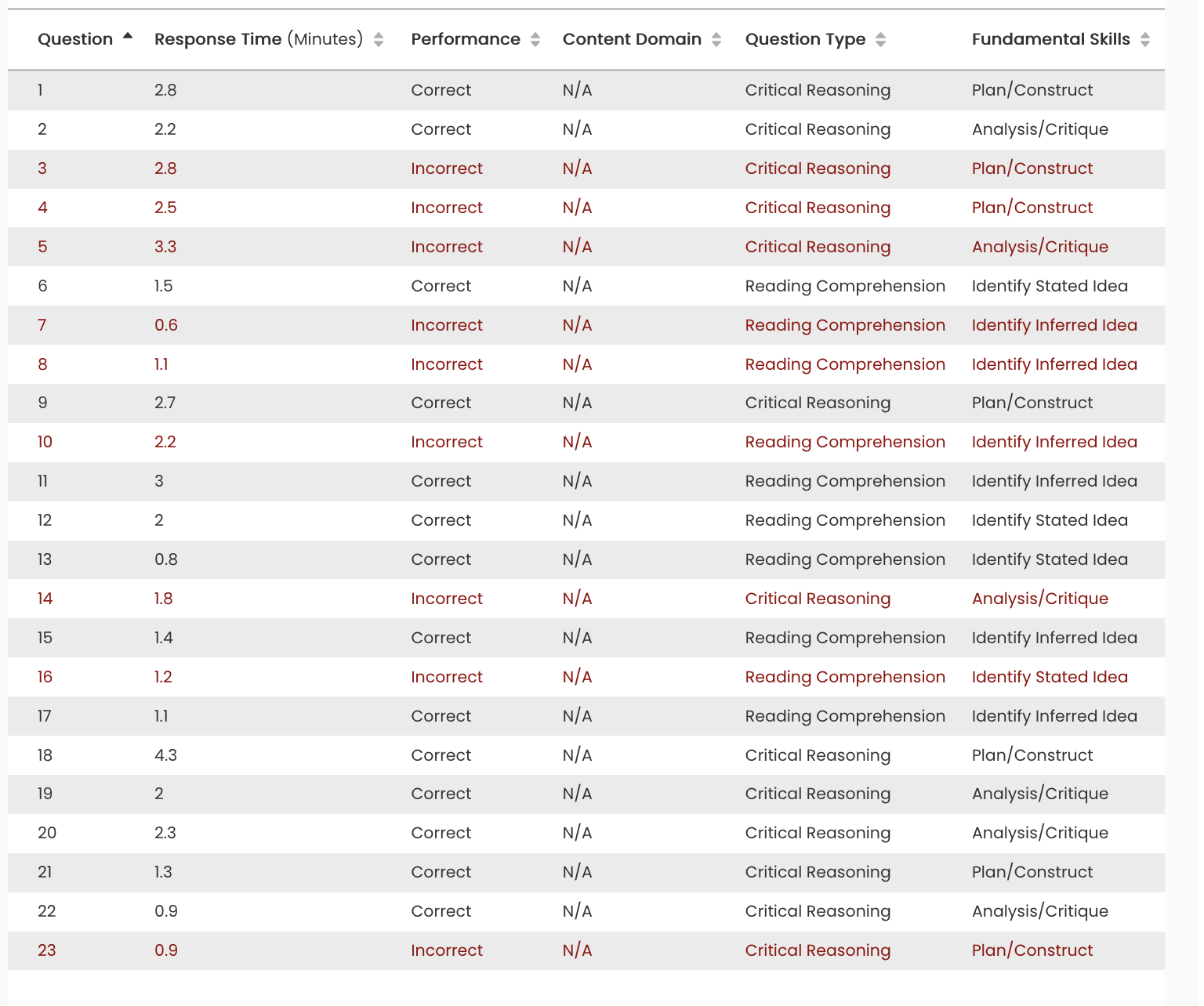Click the sort icon beside Question Type

point(882,38)
